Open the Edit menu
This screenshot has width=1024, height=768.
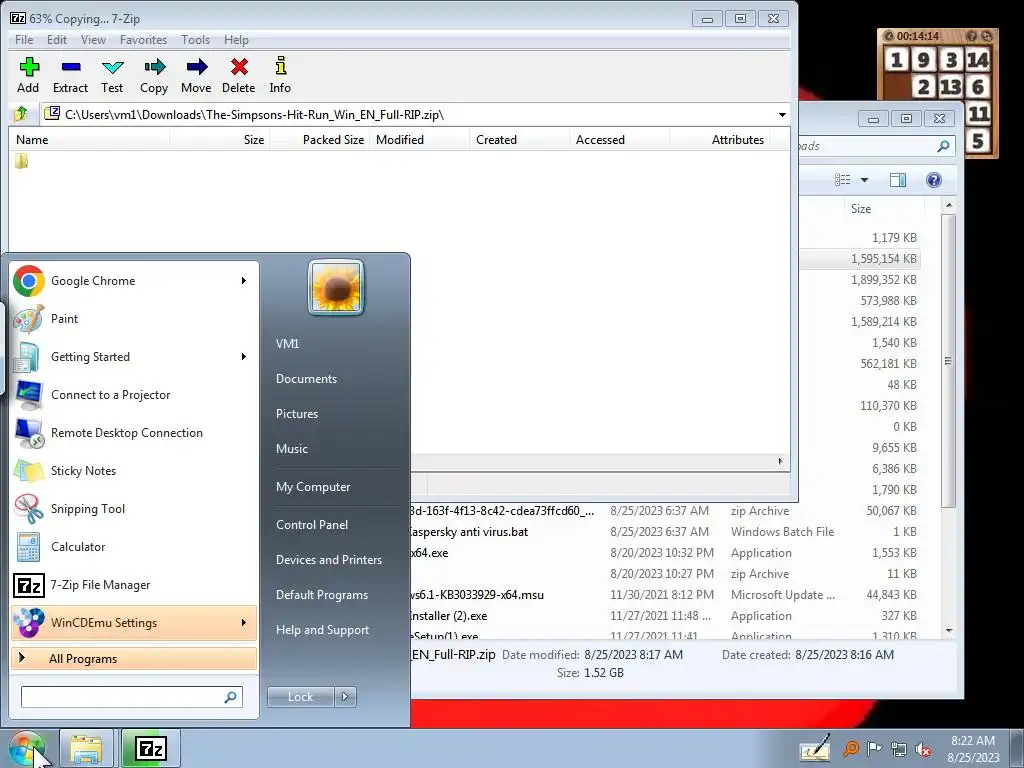[57, 40]
